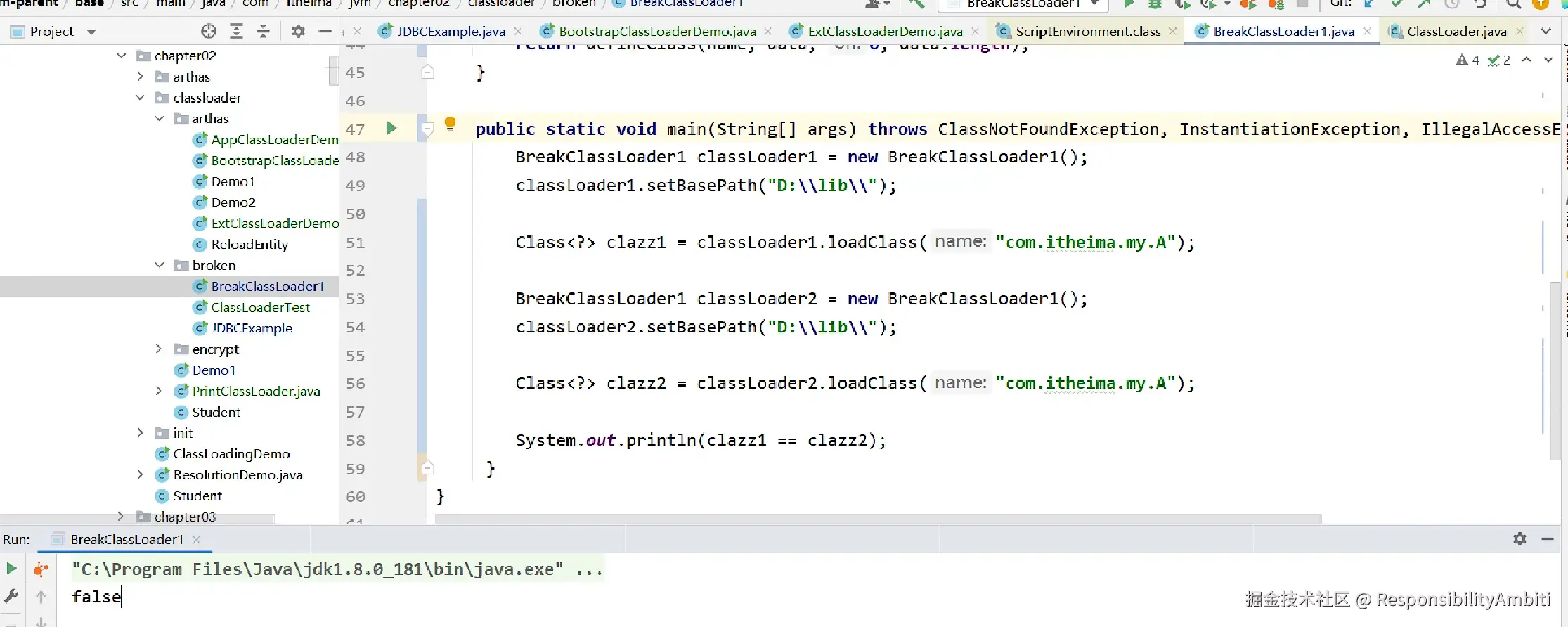Show hidden editor tabs dropdown
The width and height of the screenshot is (1568, 627).
click(x=1546, y=31)
